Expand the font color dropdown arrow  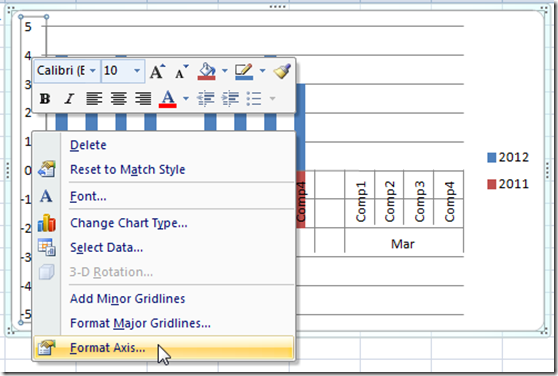point(186,99)
